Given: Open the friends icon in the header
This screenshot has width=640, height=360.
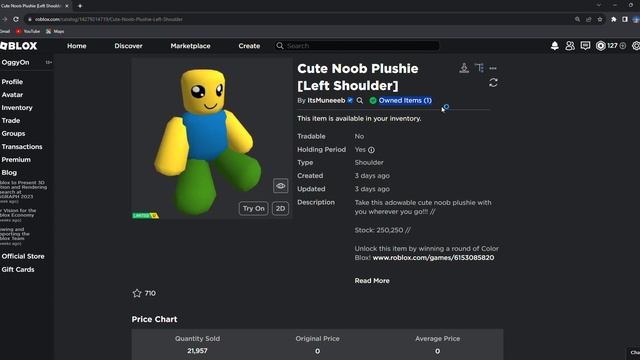Looking at the screenshot, I should click(x=570, y=46).
